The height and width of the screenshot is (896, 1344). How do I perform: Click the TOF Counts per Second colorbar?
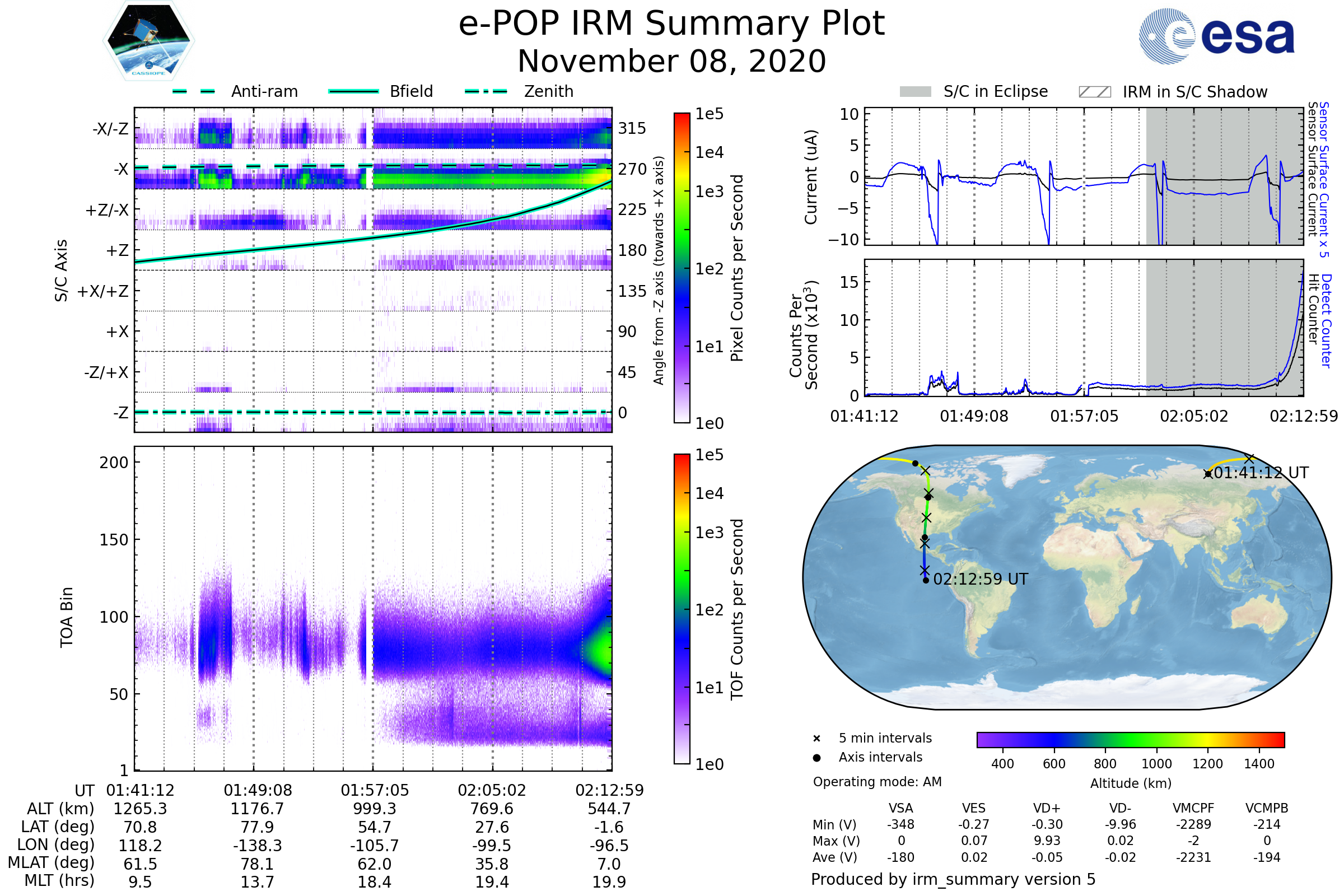[x=682, y=609]
